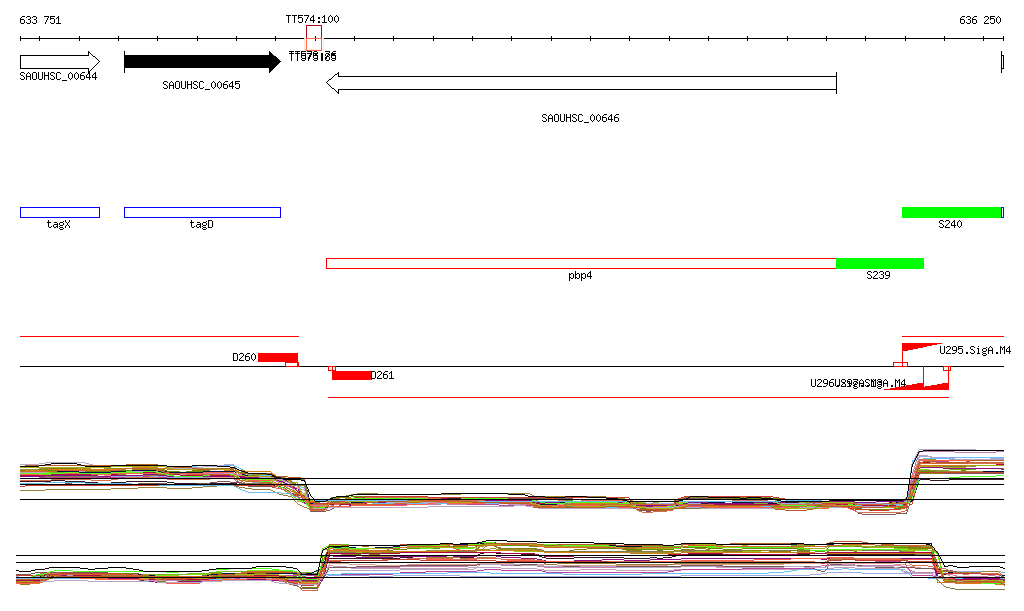1024x611 pixels.
Task: Click the tagX blue outlined box
Action: [x=59, y=212]
